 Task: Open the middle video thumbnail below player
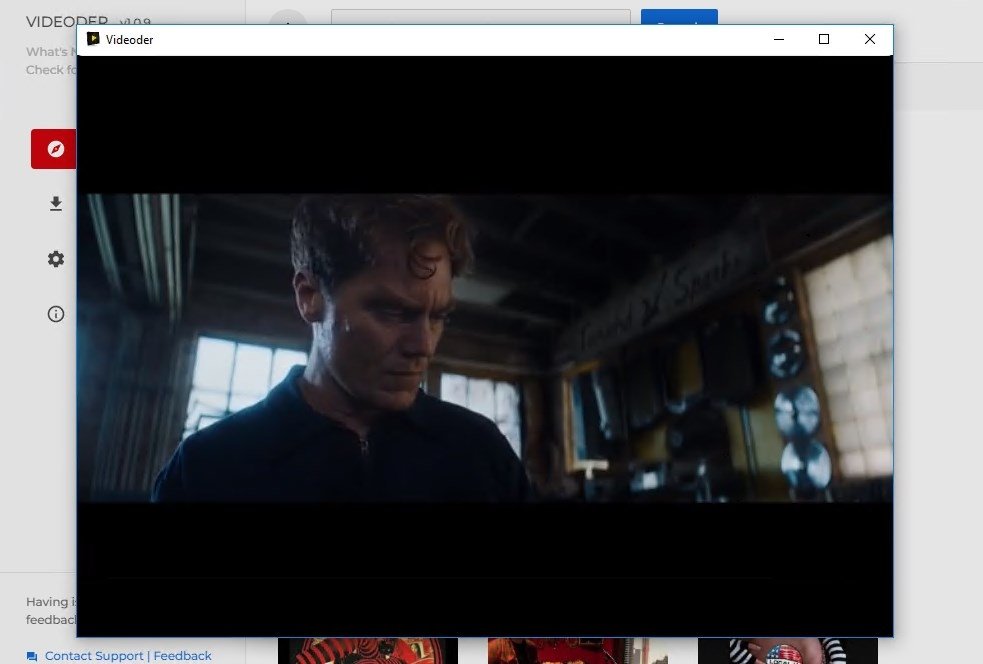tap(577, 651)
